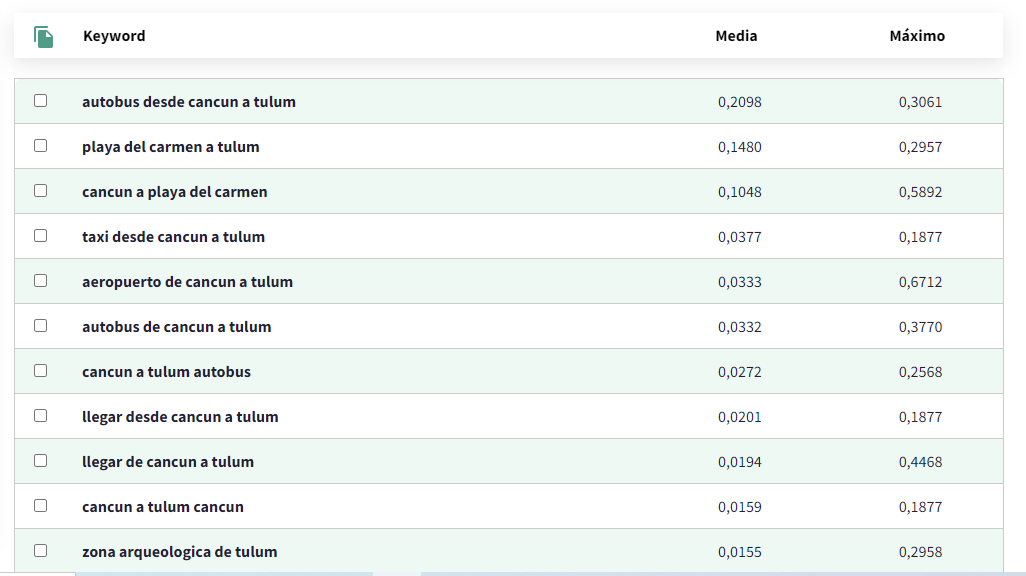Open the zona arqueologica de tulum keyword
The image size is (1026, 576).
[179, 552]
